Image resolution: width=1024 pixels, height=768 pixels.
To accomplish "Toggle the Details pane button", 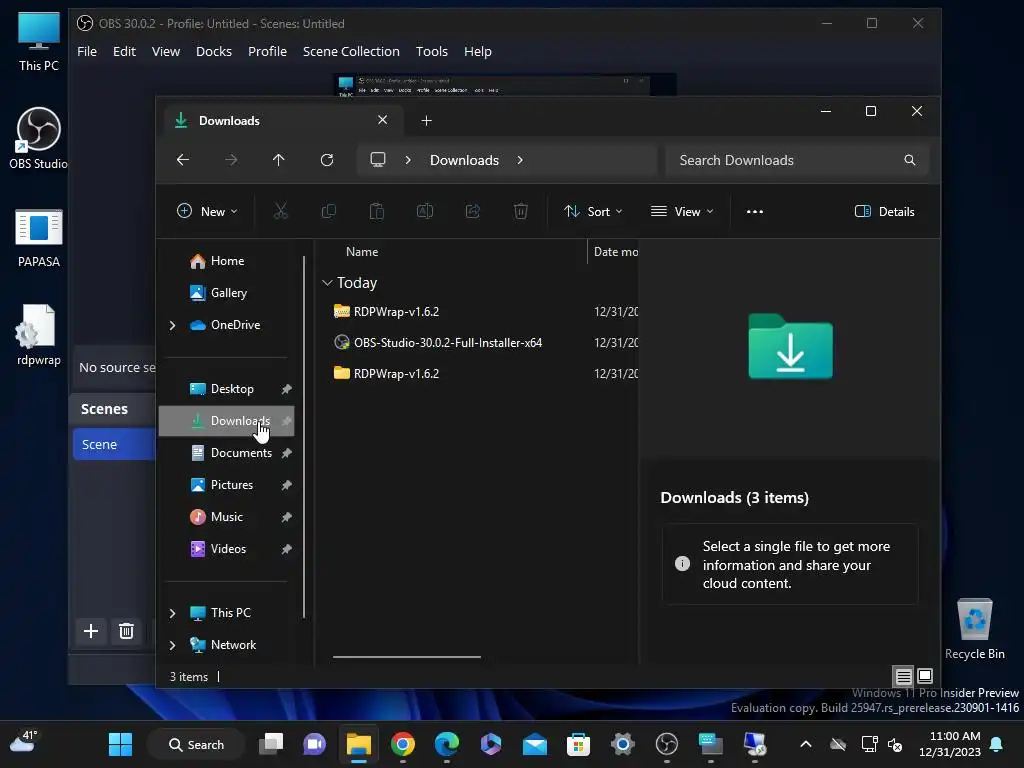I will click(884, 212).
